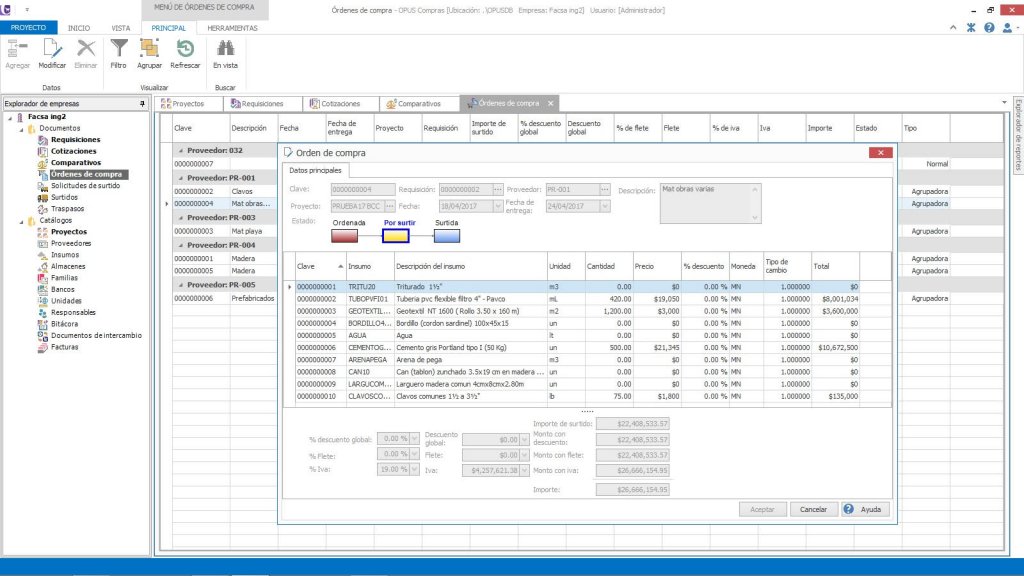This screenshot has height=576, width=1024.
Task: Select Bitácora in the Catálogos tree
Action: (x=64, y=324)
